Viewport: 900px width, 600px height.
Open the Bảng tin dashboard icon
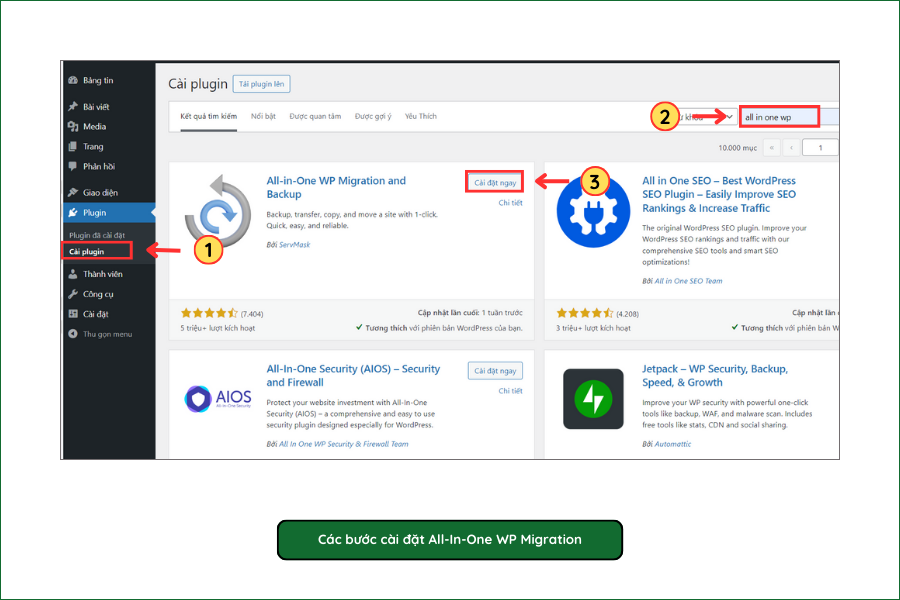click(73, 80)
